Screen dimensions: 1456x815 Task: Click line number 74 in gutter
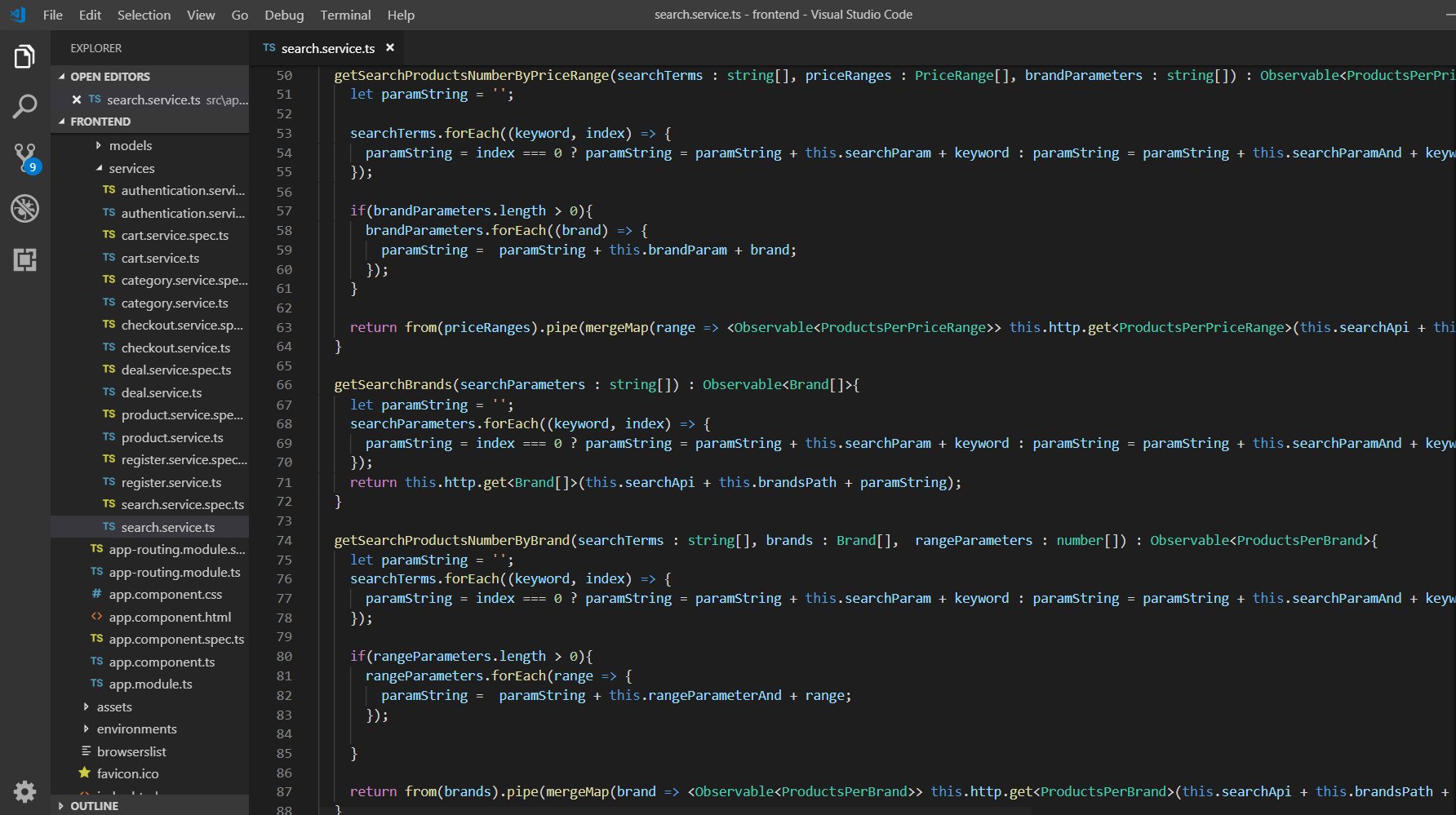coord(284,540)
